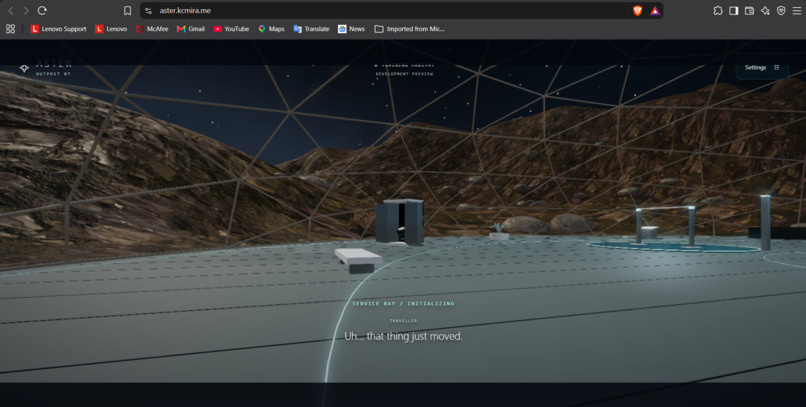Open site settings icon in address bar
The height and width of the screenshot is (407, 806).
[149, 11]
